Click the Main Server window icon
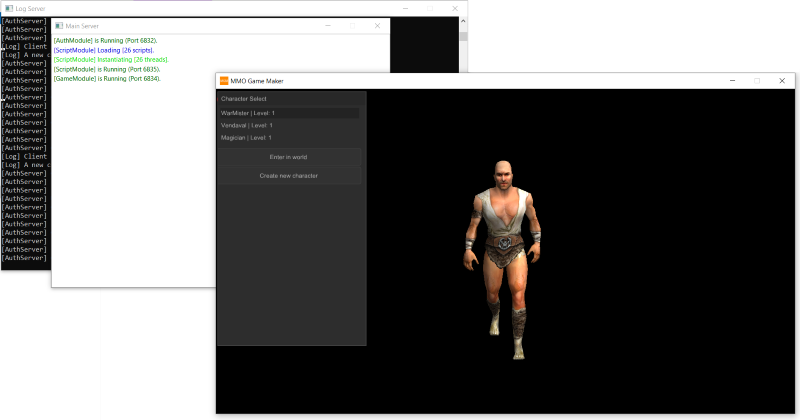 [57, 25]
